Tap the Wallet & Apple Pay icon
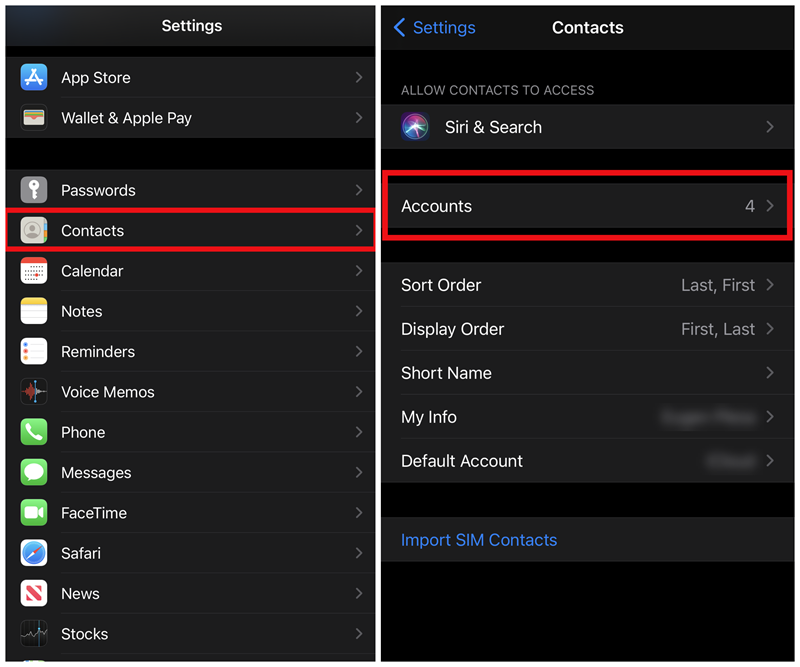The image size is (800, 667). (34, 118)
